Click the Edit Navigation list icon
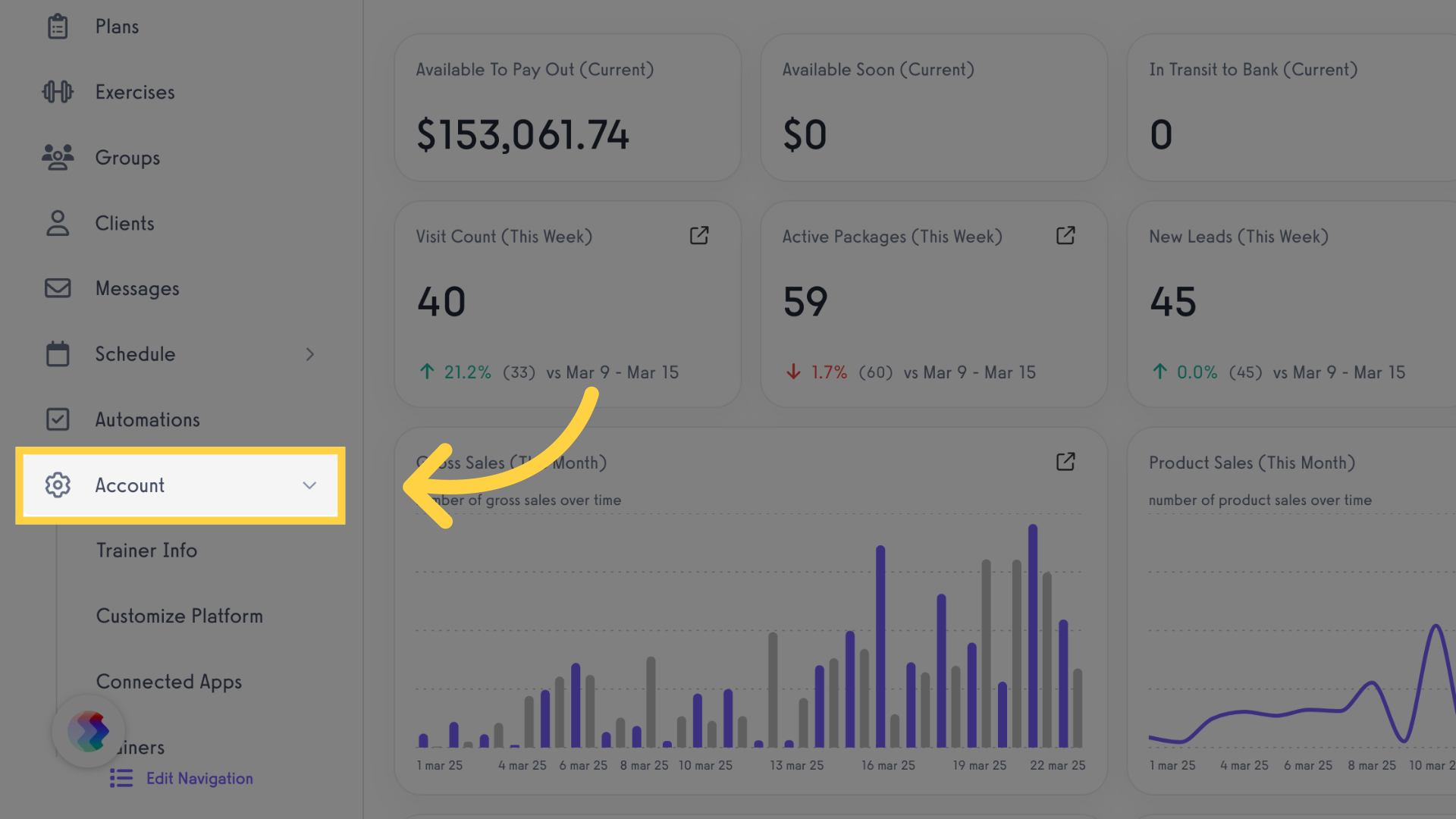The height and width of the screenshot is (819, 1456). point(121,778)
